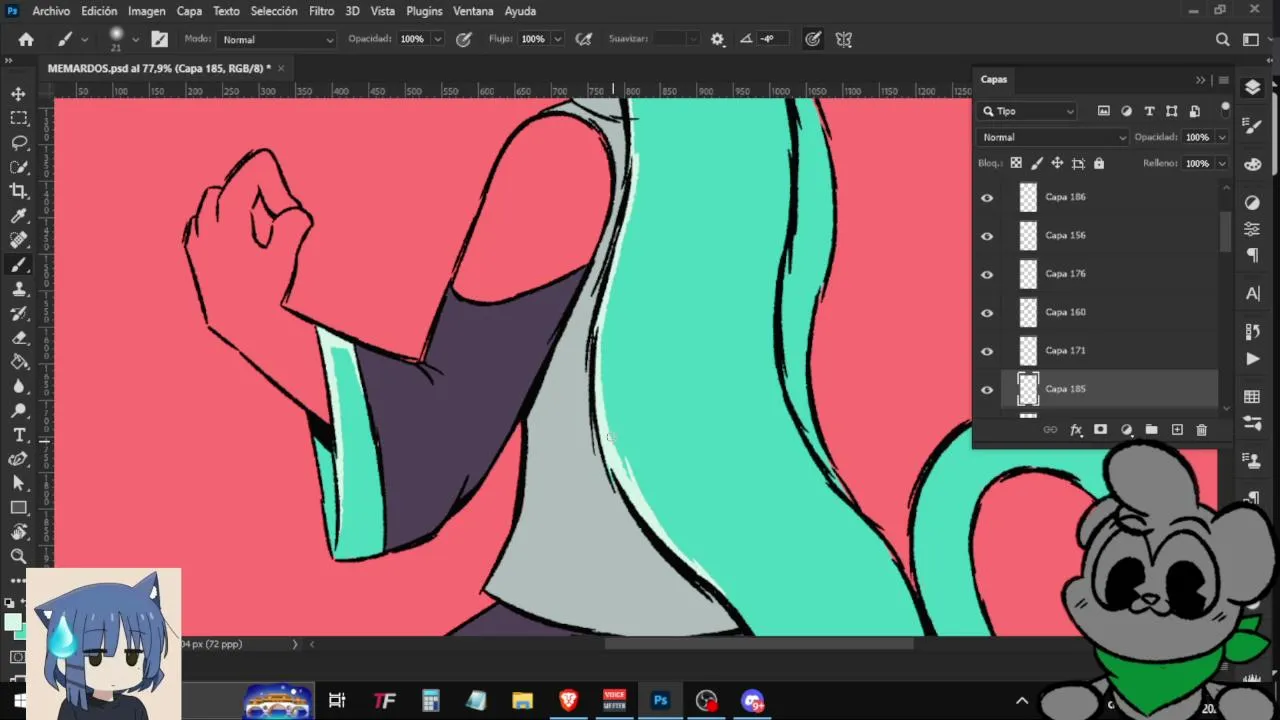Hide layer Capa 185
The image size is (1280, 720).
(987, 390)
